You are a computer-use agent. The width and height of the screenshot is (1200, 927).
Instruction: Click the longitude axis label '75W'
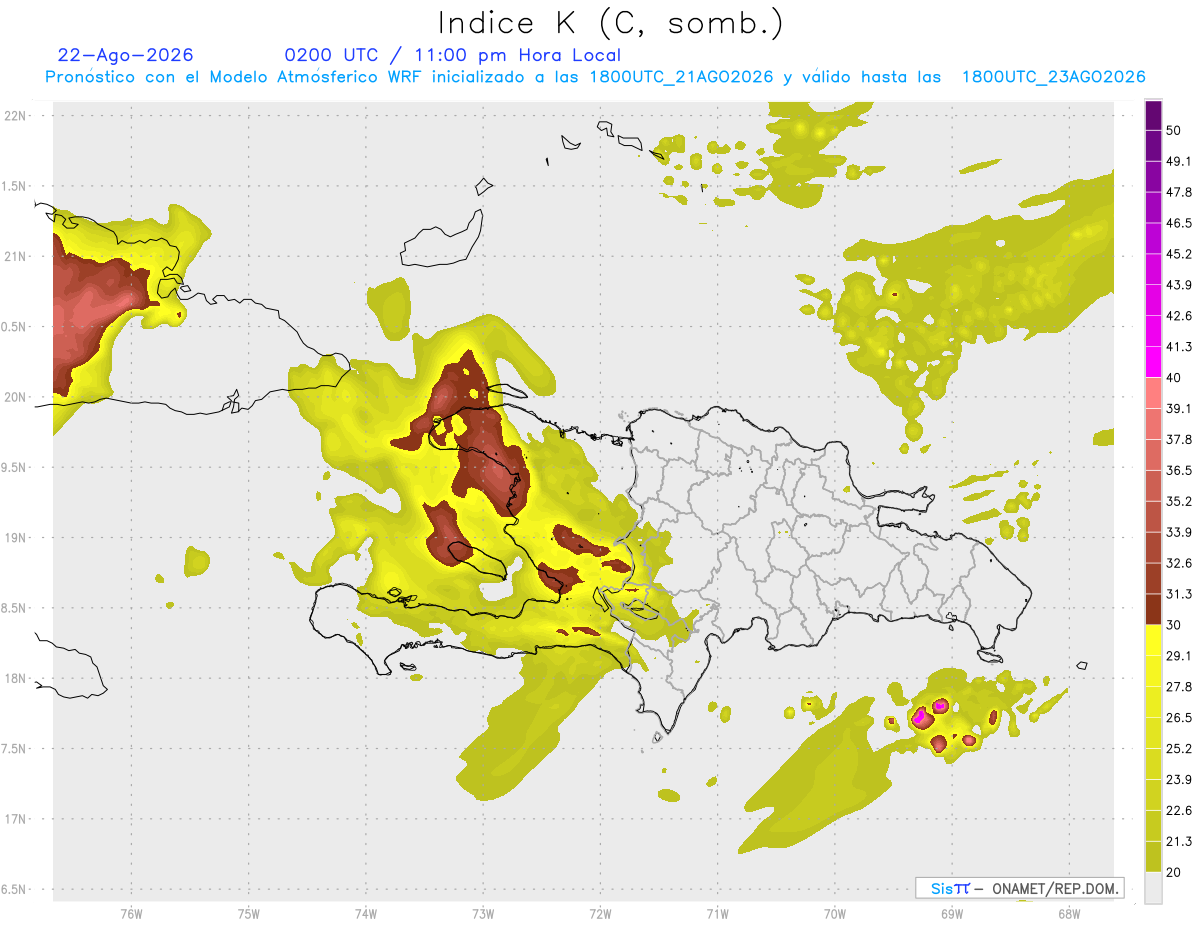[249, 913]
